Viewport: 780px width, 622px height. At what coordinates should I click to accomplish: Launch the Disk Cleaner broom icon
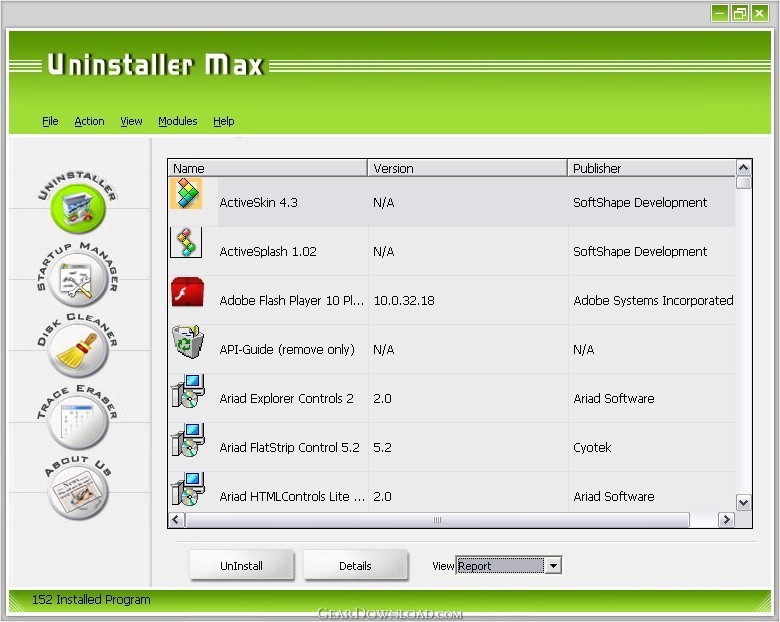pos(78,350)
